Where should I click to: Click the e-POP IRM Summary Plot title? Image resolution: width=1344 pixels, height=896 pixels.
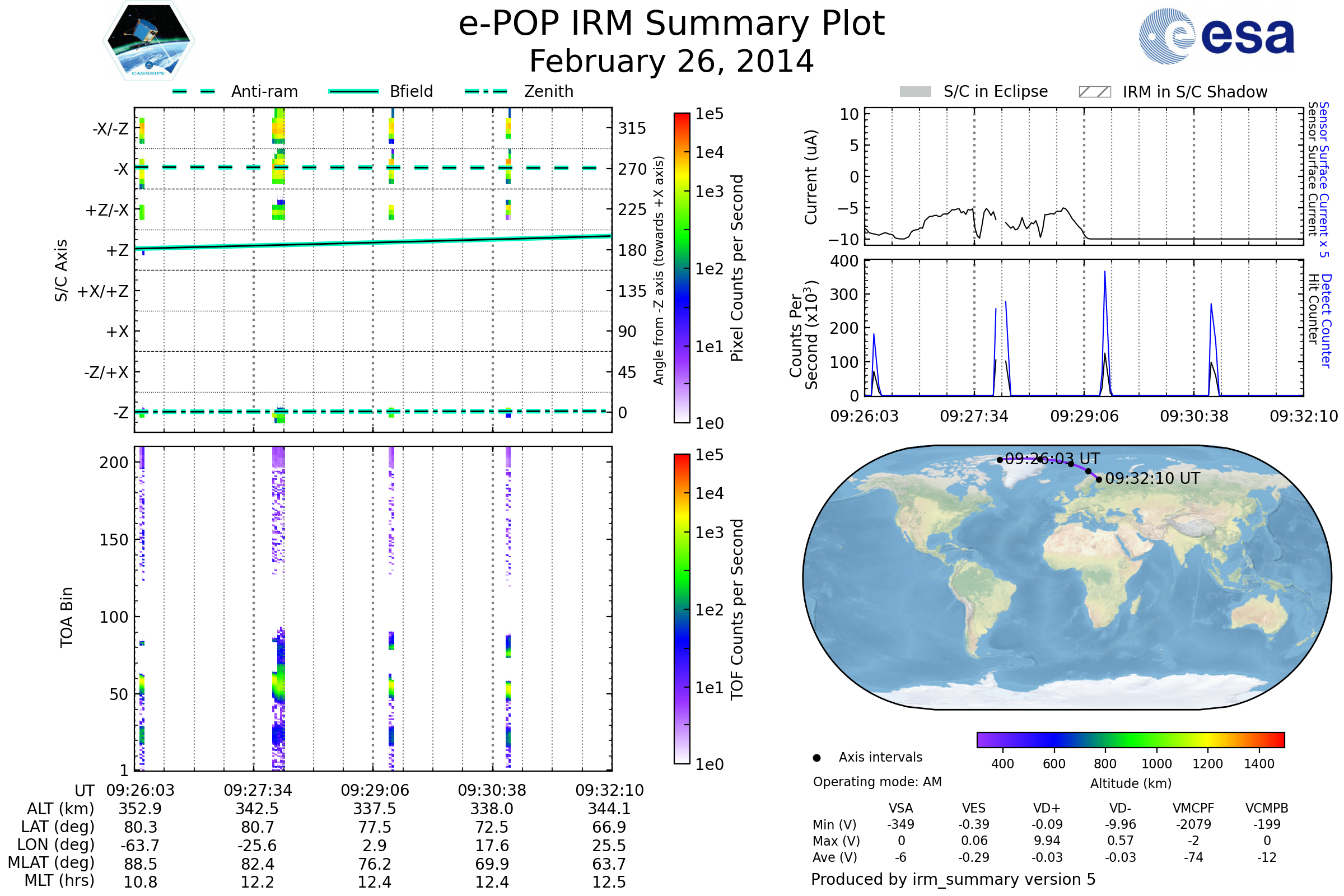pyautogui.click(x=671, y=24)
